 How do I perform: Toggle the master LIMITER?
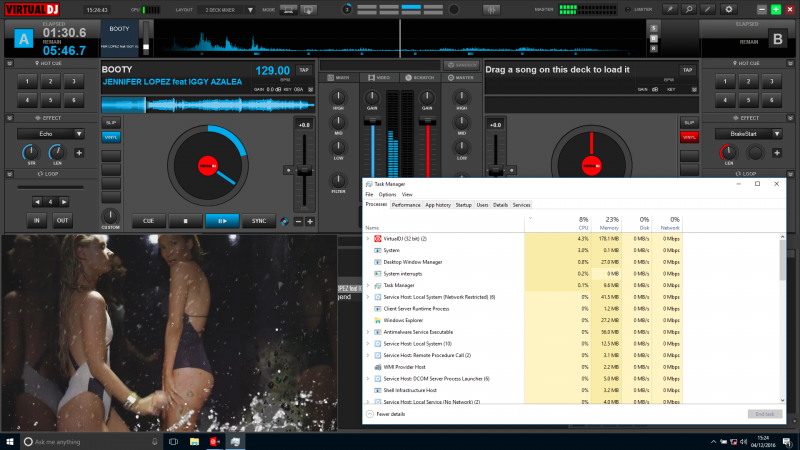click(x=639, y=10)
